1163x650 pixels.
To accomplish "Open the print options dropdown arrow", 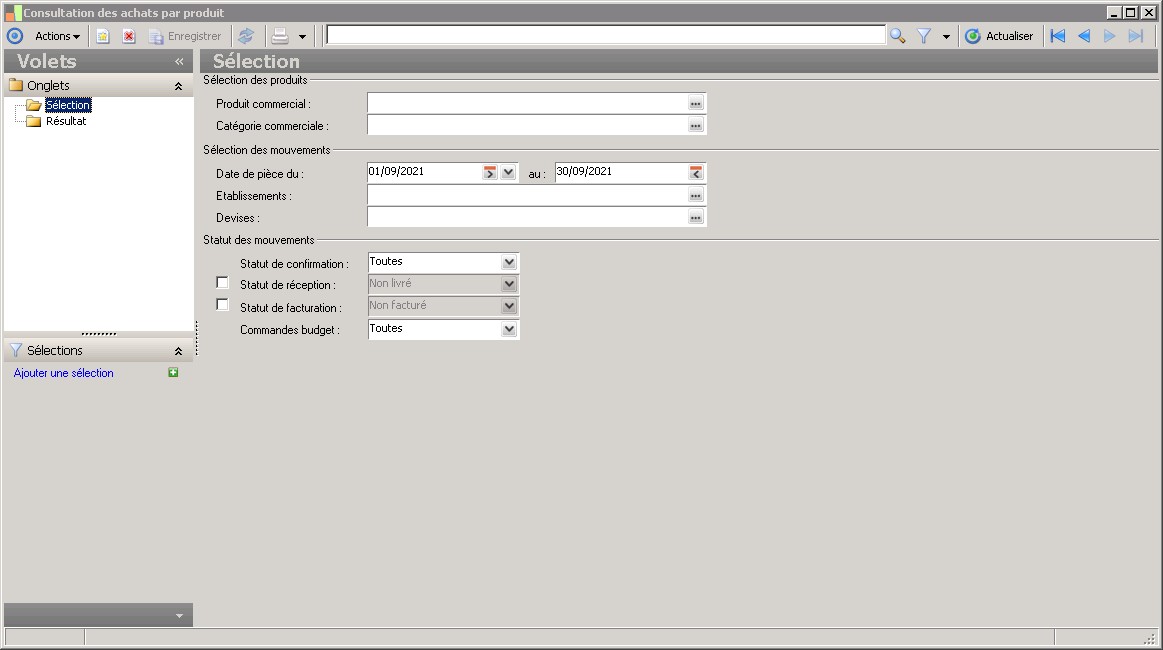I will (302, 36).
